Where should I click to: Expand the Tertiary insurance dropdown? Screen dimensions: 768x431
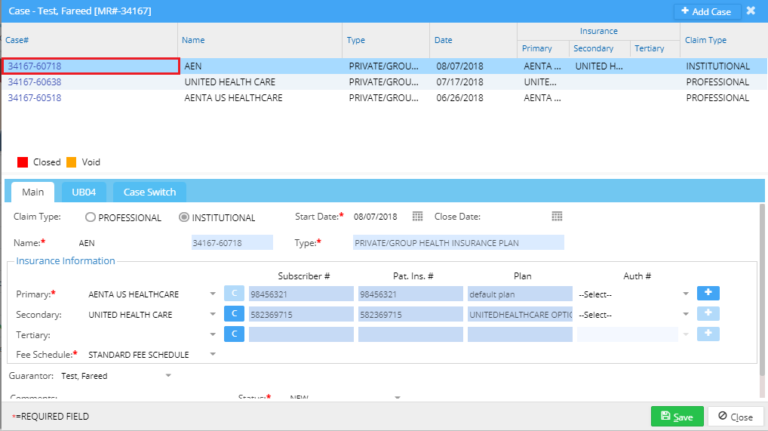(213, 335)
